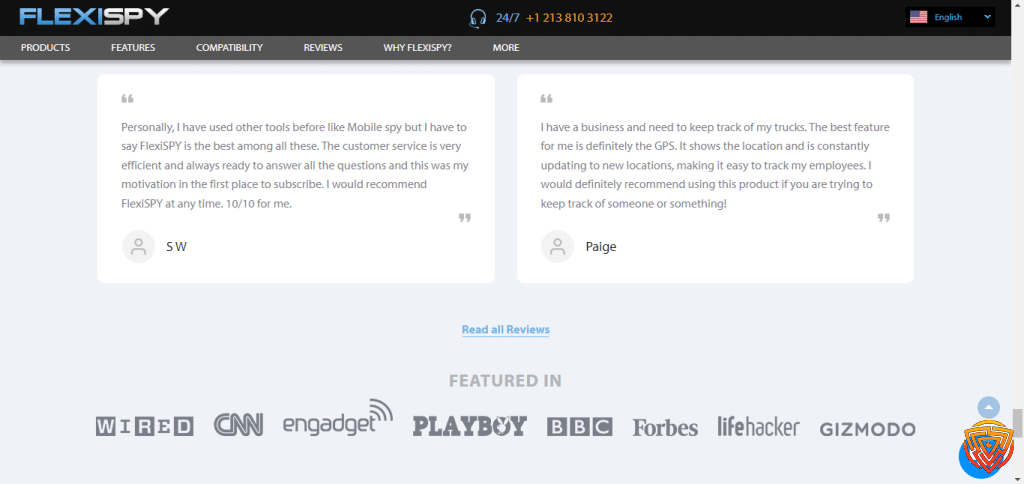The image size is (1024, 484).
Task: Click the reviewer name Paige
Action: 601,247
